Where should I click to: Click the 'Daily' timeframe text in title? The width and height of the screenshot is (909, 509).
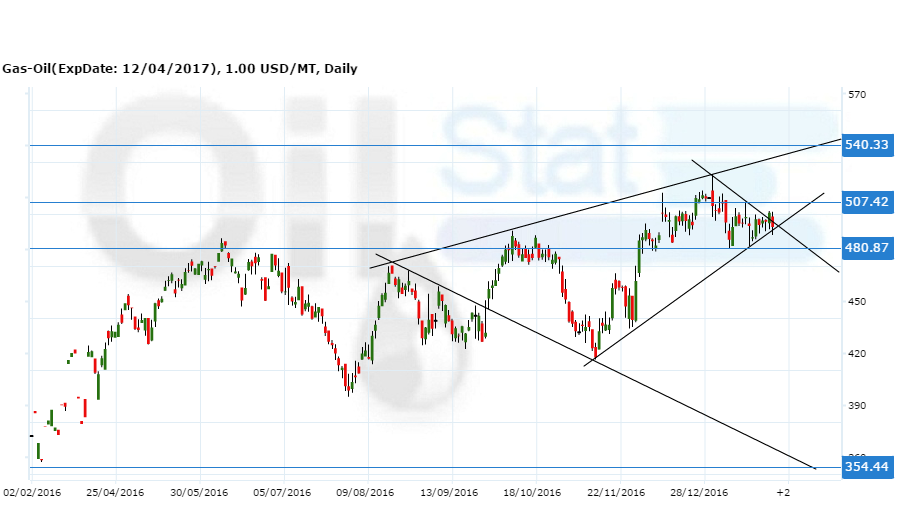click(x=340, y=69)
